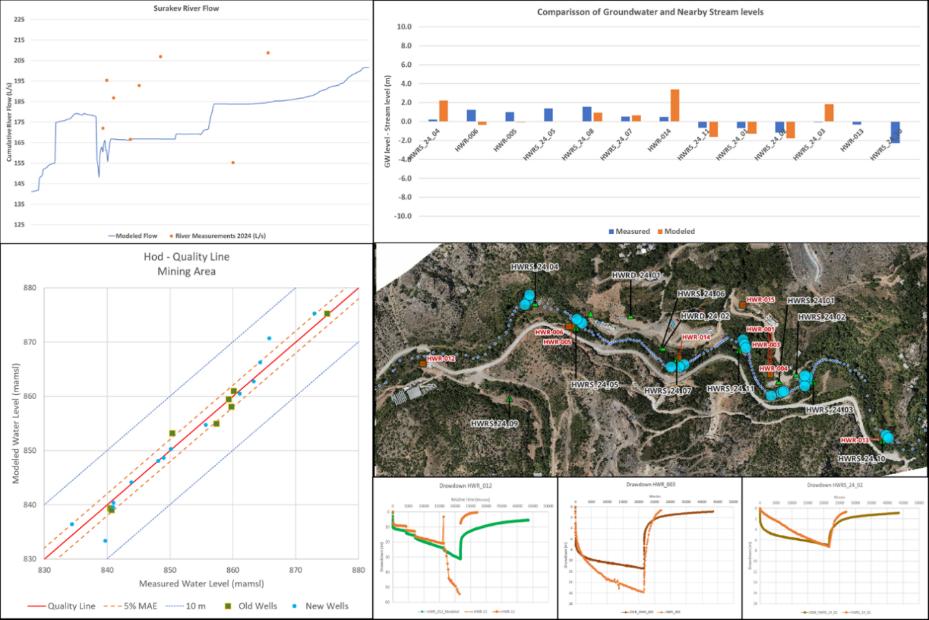Image resolution: width=929 pixels, height=620 pixels.
Task: Select the Modeled Flow legend item
Action: point(136,236)
